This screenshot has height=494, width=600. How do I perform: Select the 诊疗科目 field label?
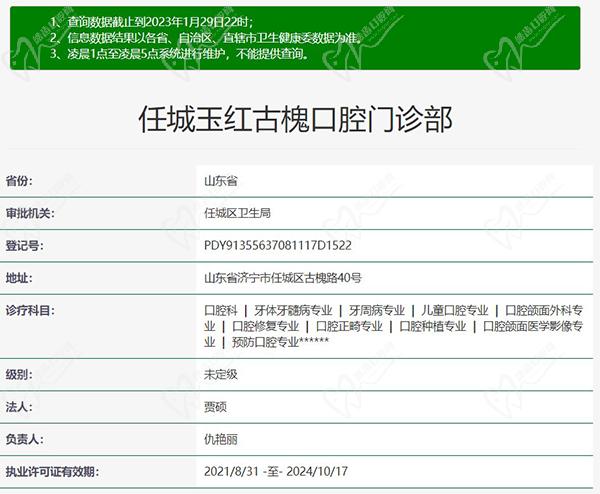30,310
